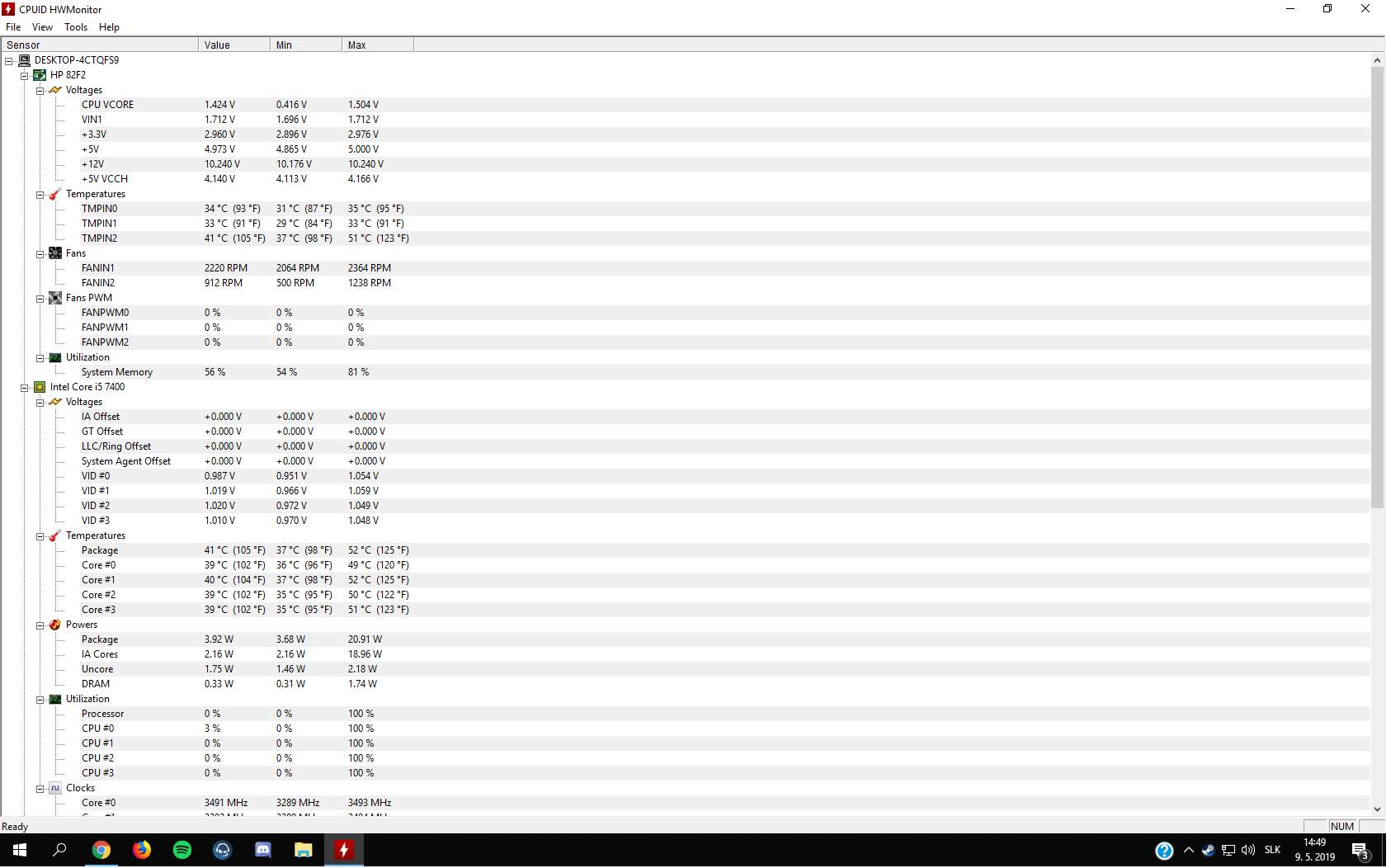The height and width of the screenshot is (868, 1391).
Task: Click the CPUID HWMonitor title bar icon
Action: click(9, 9)
